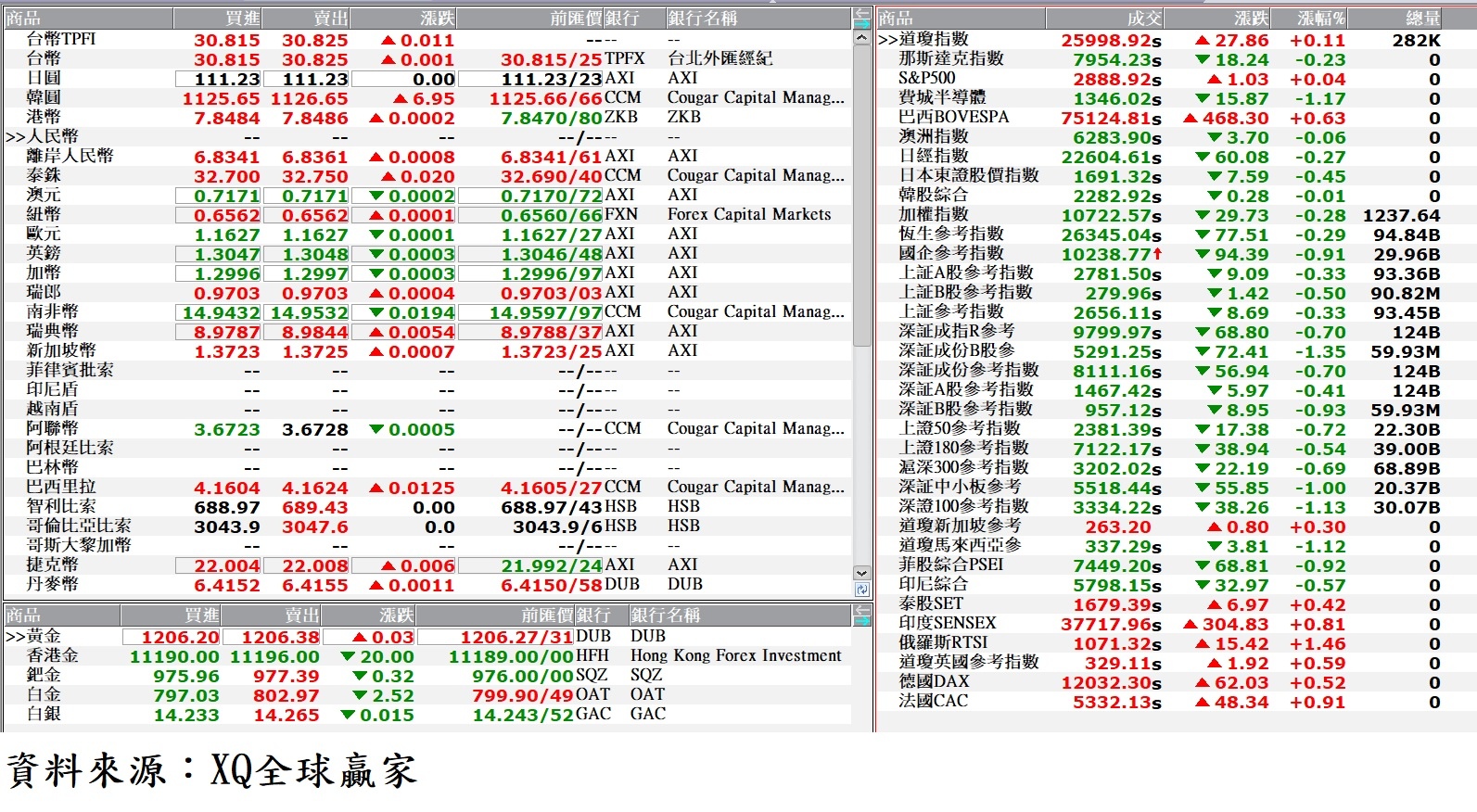Select the 巴西里拉 currency row
Screen dimensions: 1477x812
click(427, 487)
